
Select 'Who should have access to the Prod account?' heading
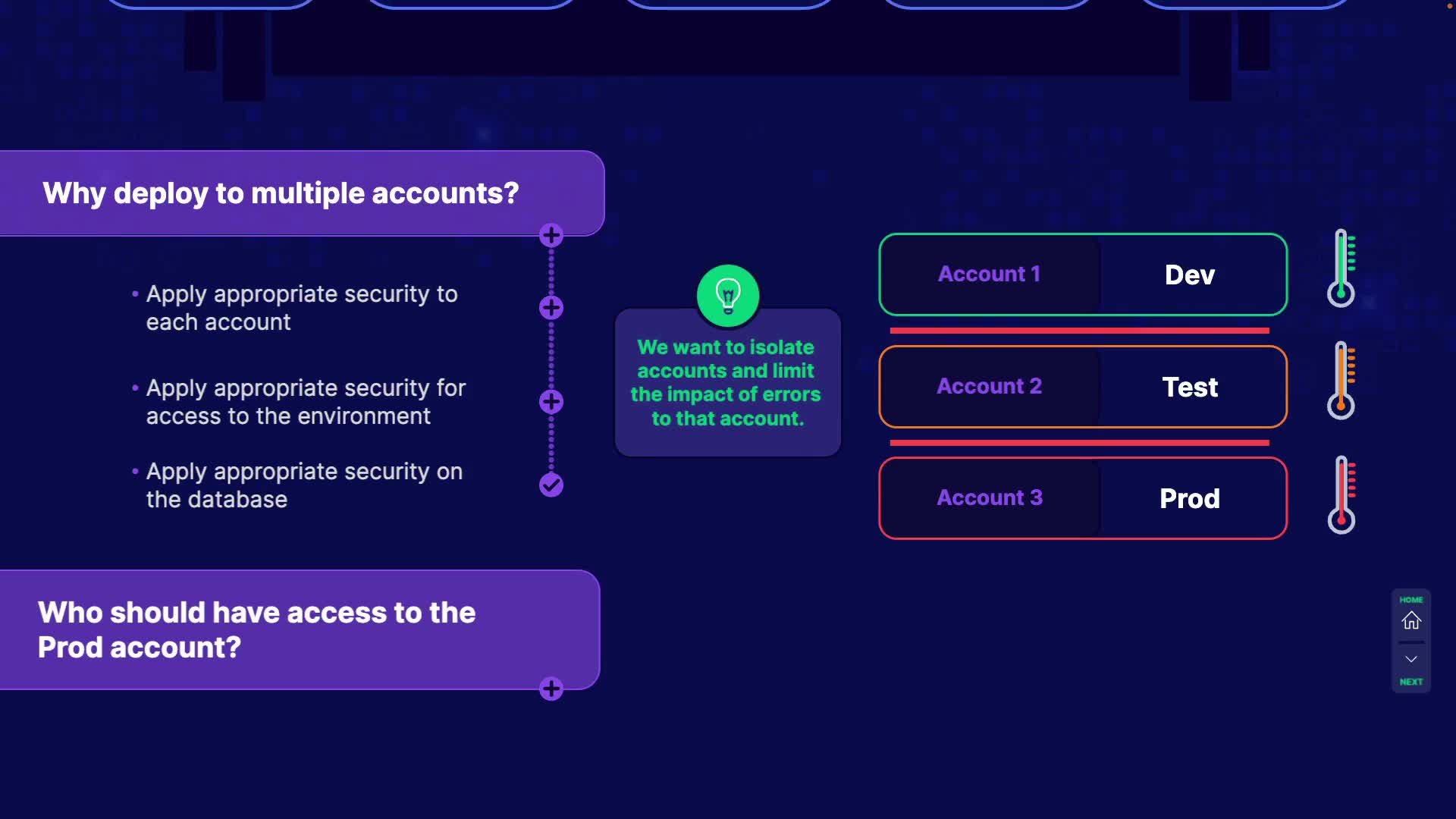[256, 629]
